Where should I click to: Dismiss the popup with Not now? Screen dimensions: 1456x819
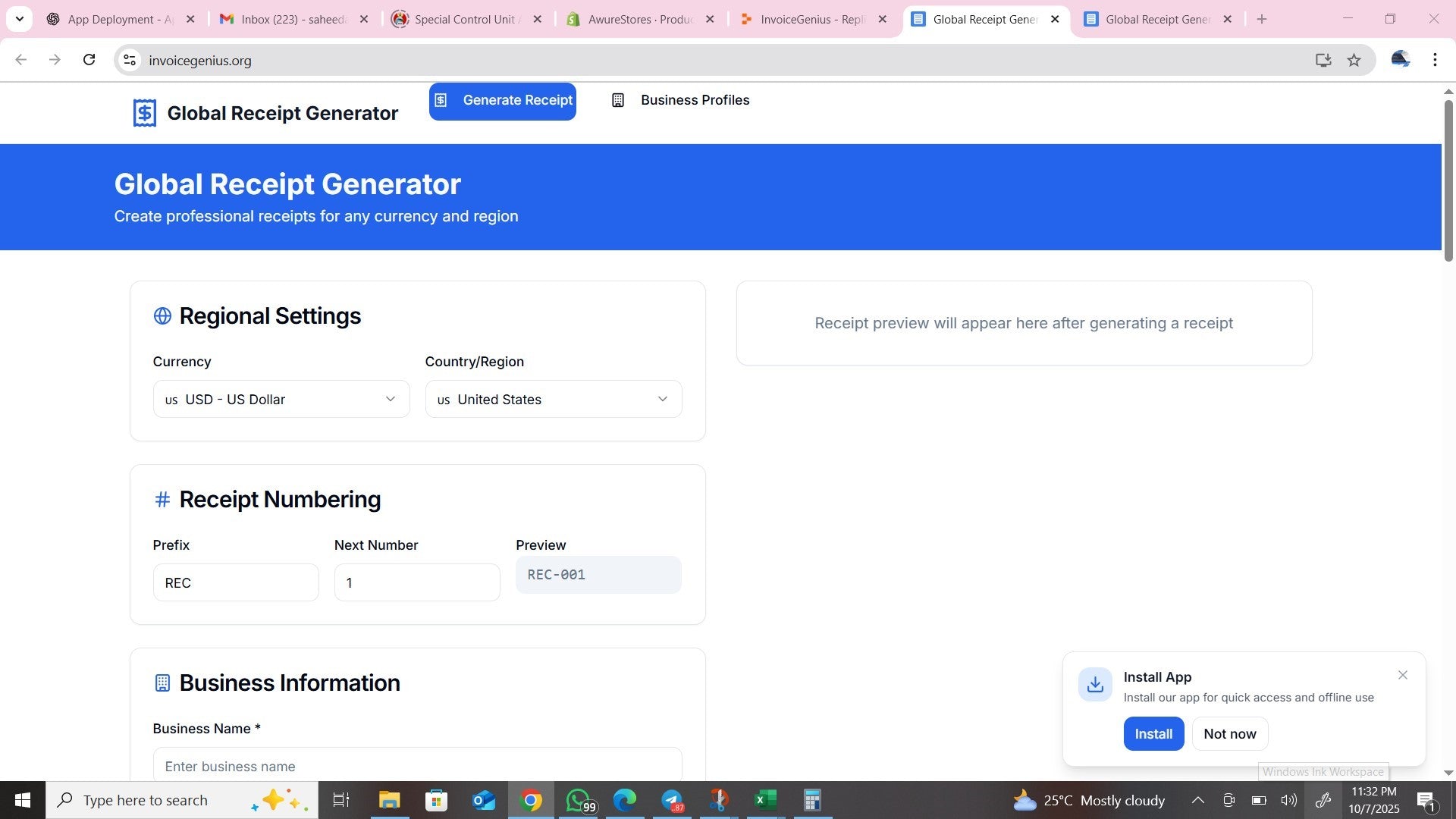click(x=1229, y=733)
